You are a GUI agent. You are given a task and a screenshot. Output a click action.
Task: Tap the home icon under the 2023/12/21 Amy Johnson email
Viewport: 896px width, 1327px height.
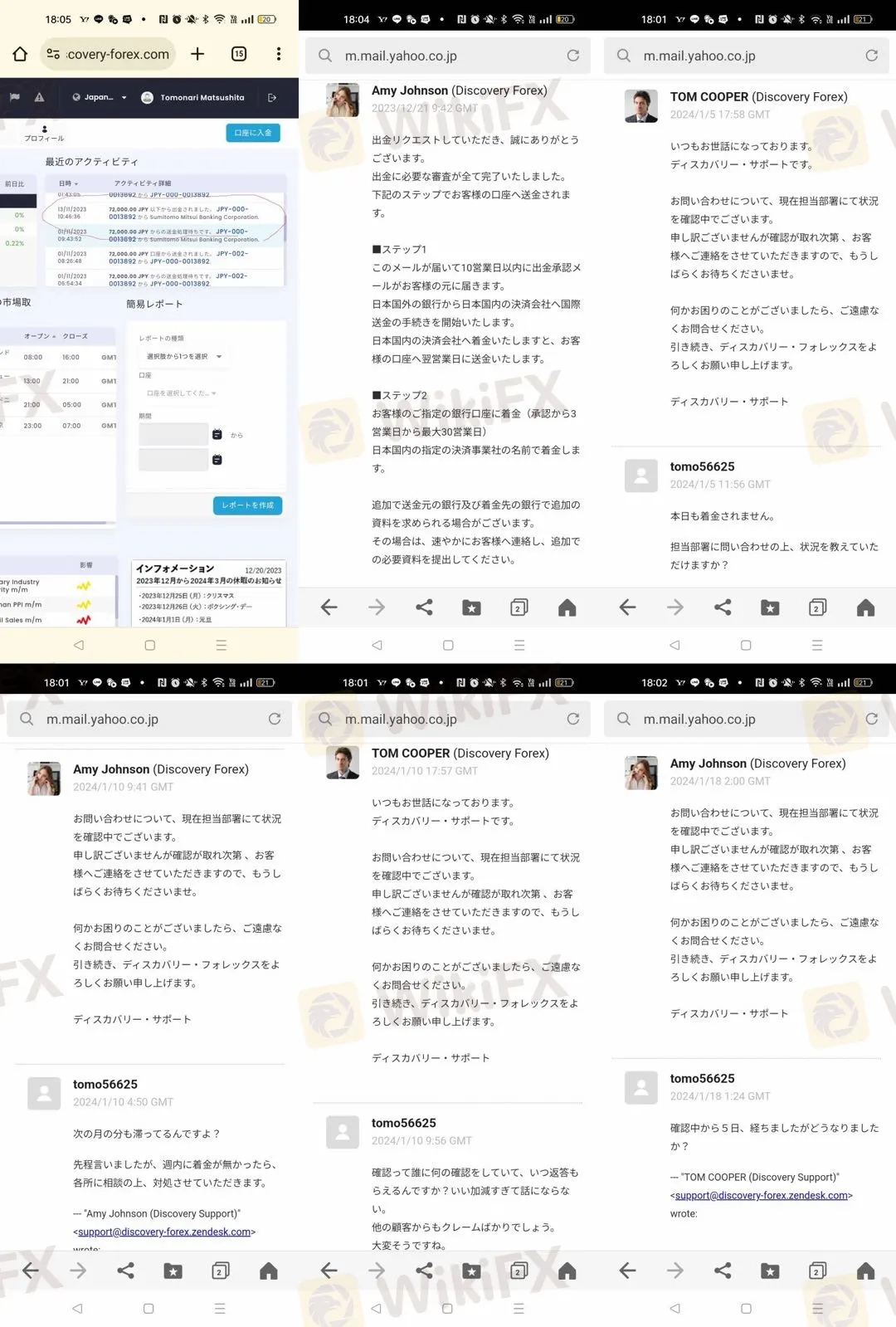click(x=567, y=607)
